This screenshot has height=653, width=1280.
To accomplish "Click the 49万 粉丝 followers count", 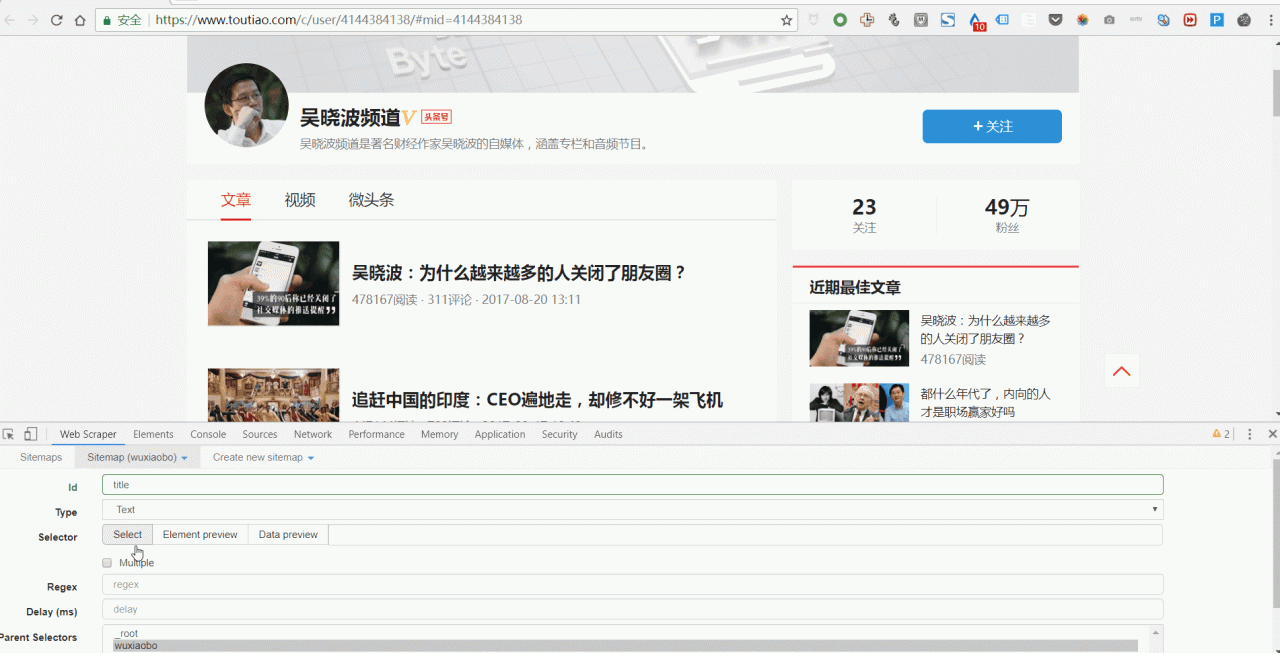I will tap(1007, 215).
